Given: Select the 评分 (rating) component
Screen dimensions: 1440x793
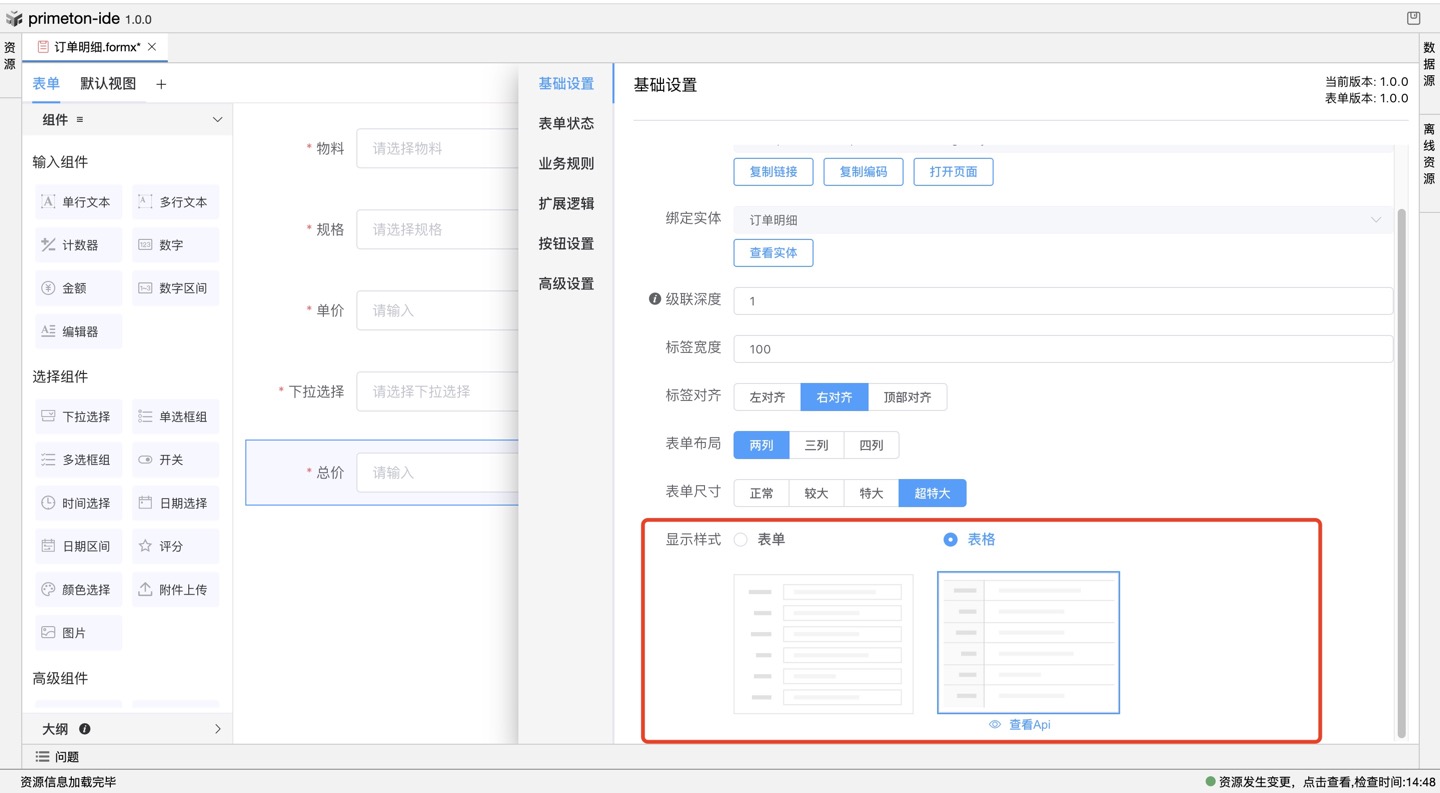Looking at the screenshot, I should coord(175,546).
